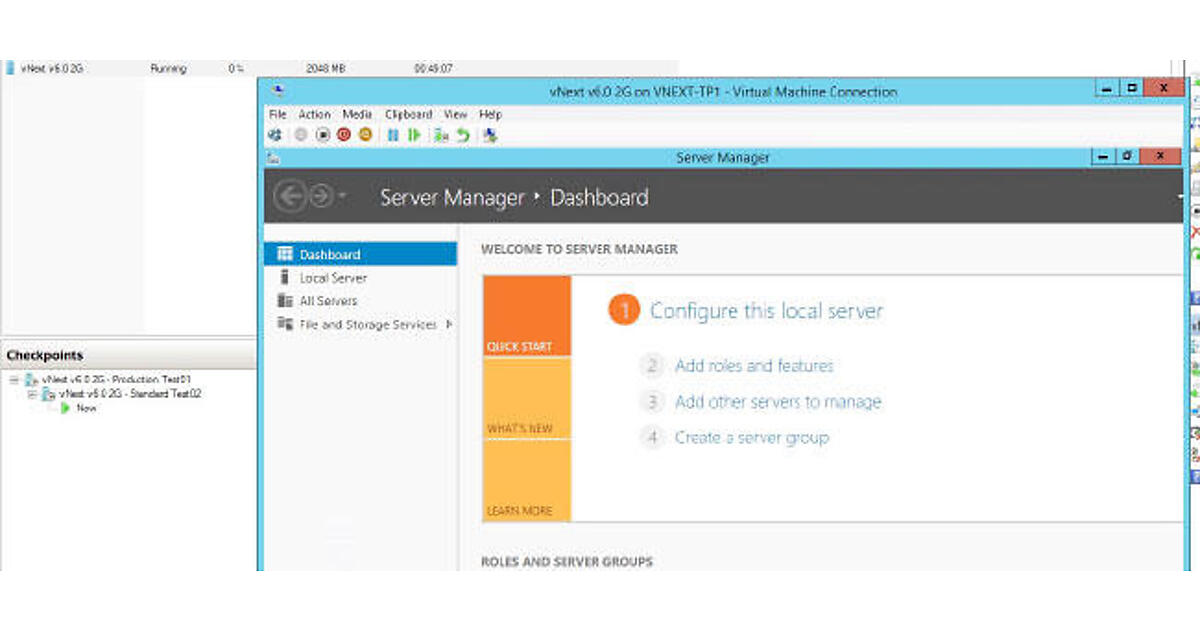
Task: Click the step 4 number circle
Action: (x=652, y=438)
